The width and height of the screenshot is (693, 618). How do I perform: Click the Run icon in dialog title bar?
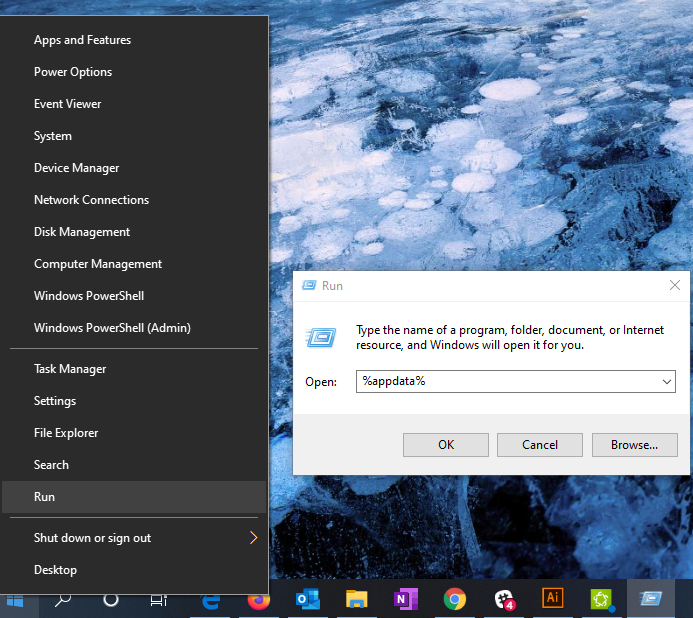[x=309, y=285]
